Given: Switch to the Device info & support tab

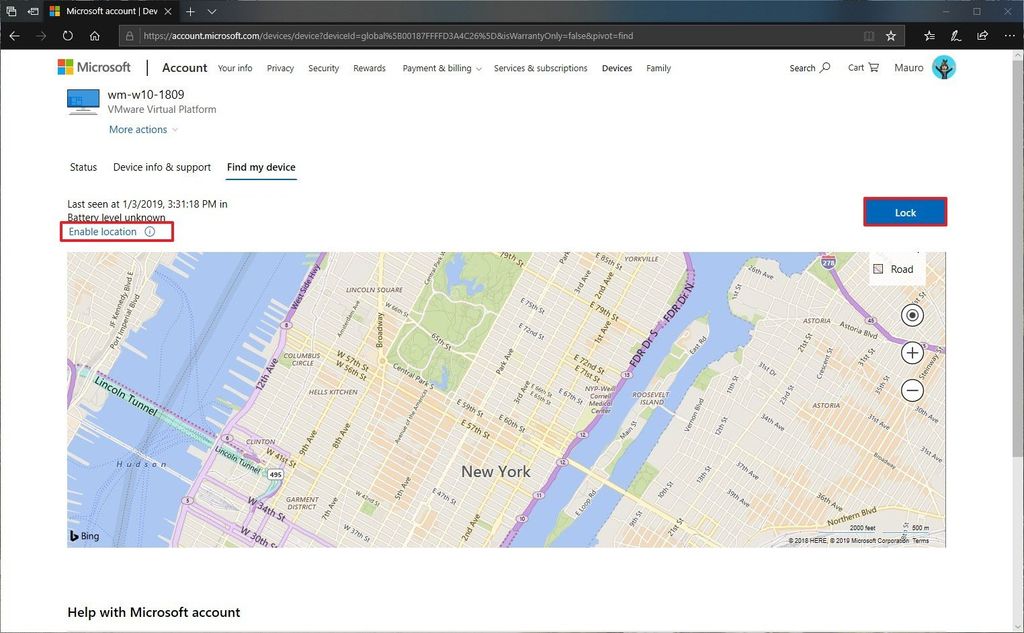Looking at the screenshot, I should (x=161, y=167).
